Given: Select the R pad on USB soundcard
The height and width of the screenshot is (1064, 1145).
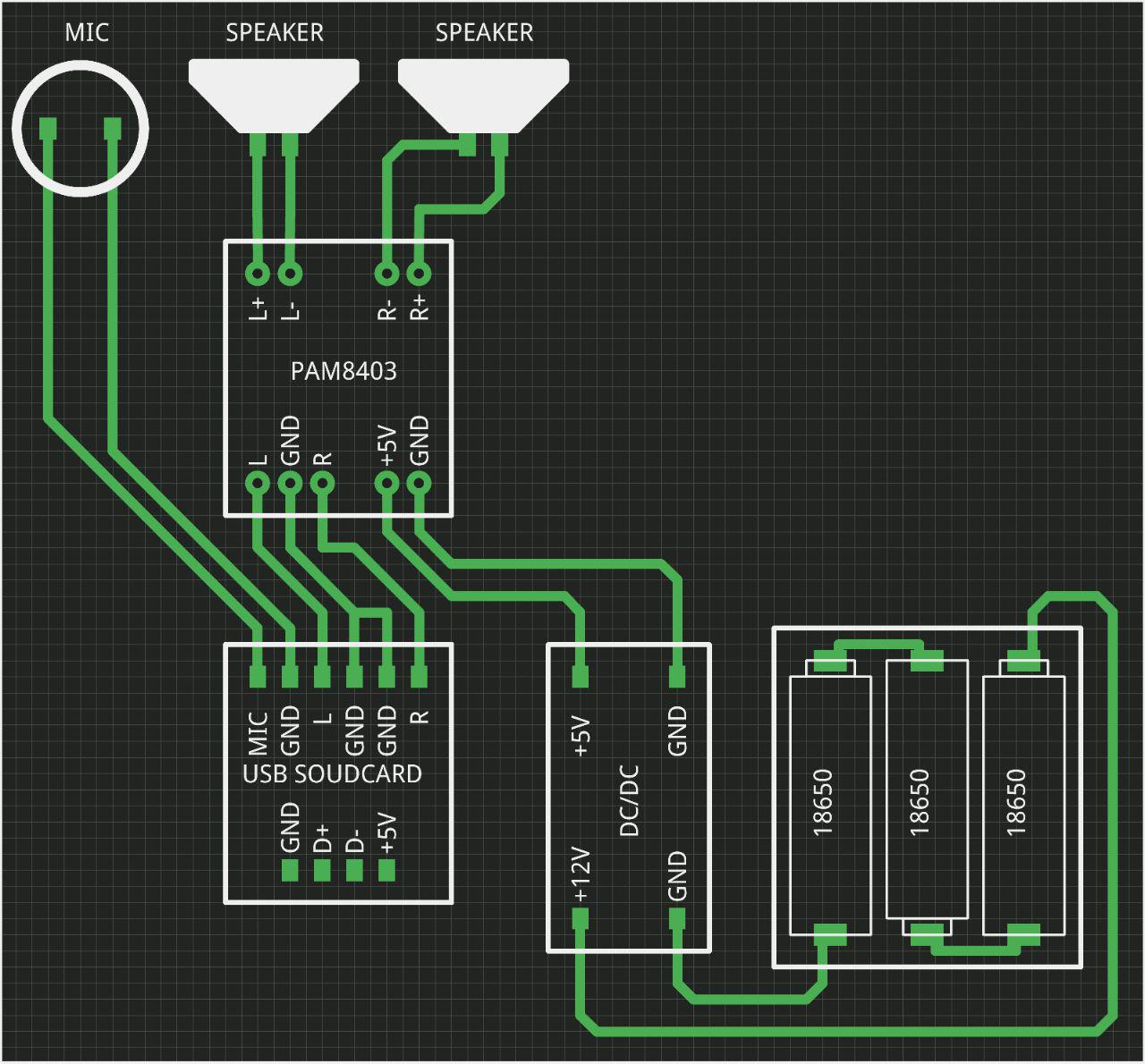Looking at the screenshot, I should 419,677.
